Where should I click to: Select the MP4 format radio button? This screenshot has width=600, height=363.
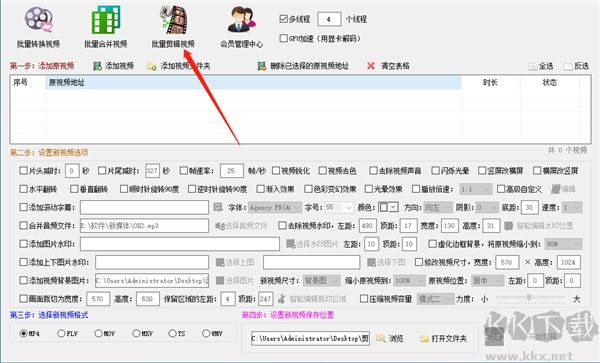[23, 334]
